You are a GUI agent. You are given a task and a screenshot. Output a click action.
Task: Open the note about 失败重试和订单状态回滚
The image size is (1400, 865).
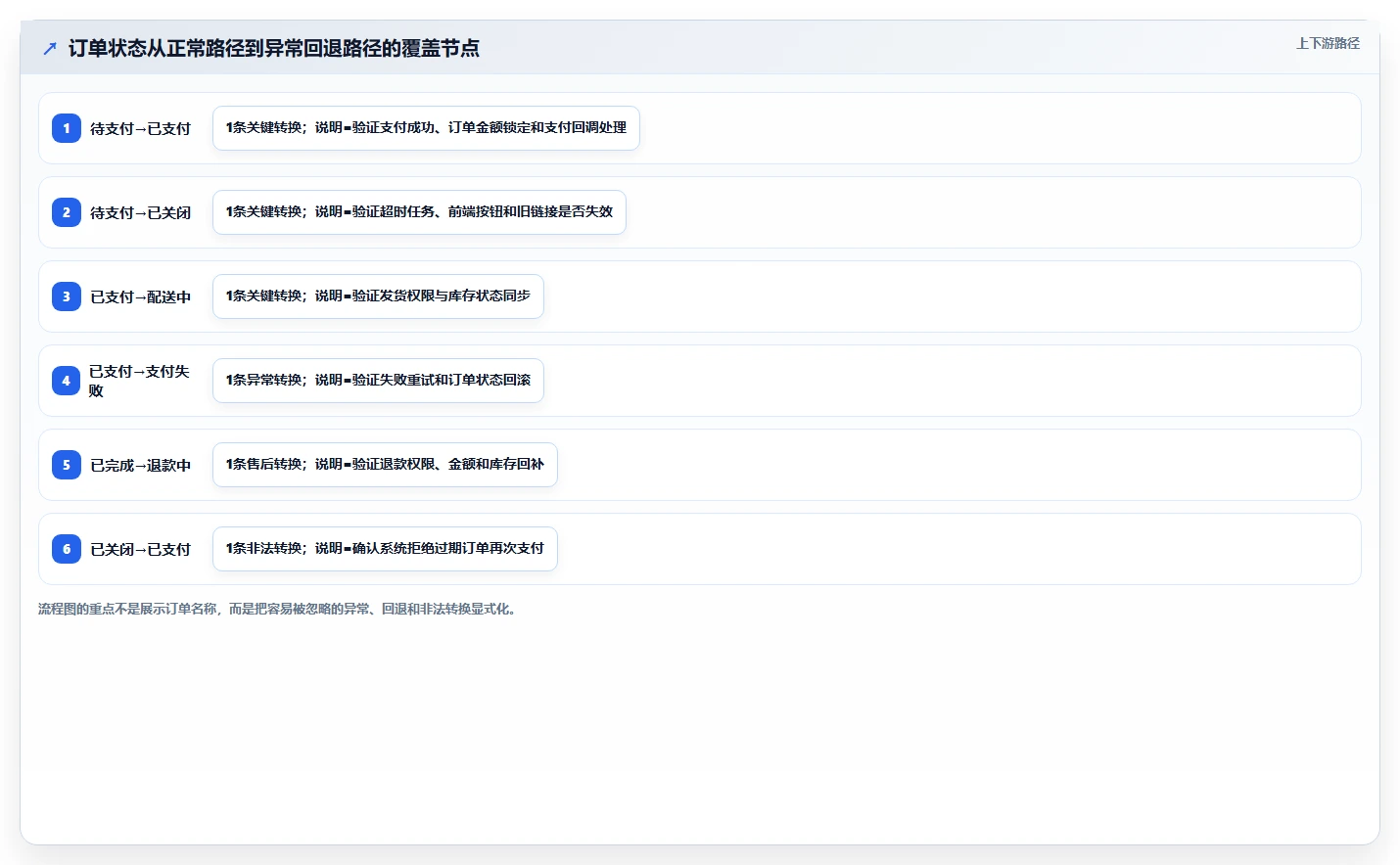[x=378, y=381]
